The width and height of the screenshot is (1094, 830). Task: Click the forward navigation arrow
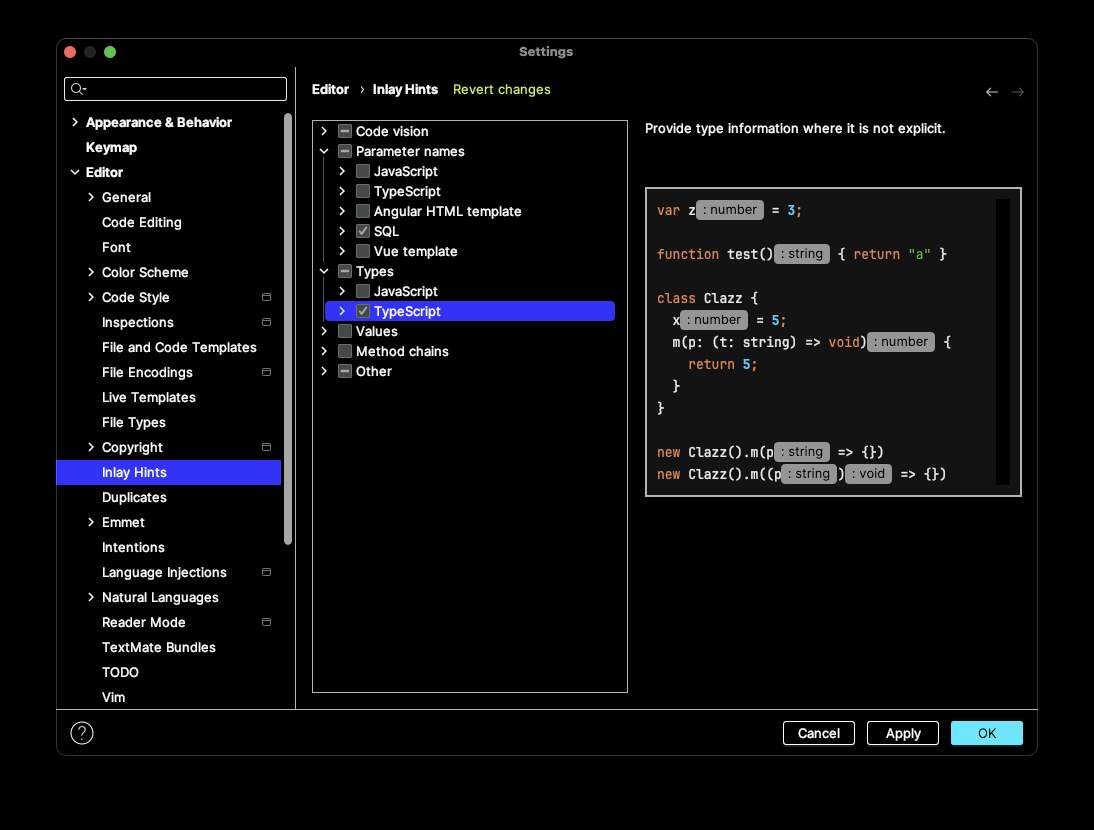[1018, 92]
